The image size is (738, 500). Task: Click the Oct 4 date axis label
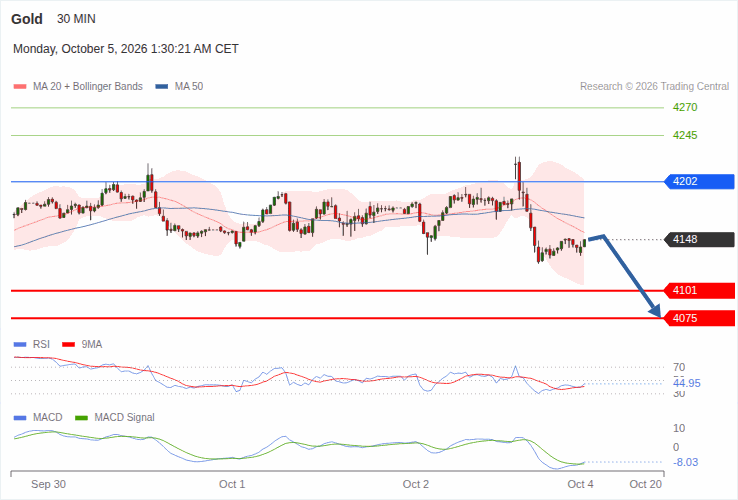pos(580,484)
